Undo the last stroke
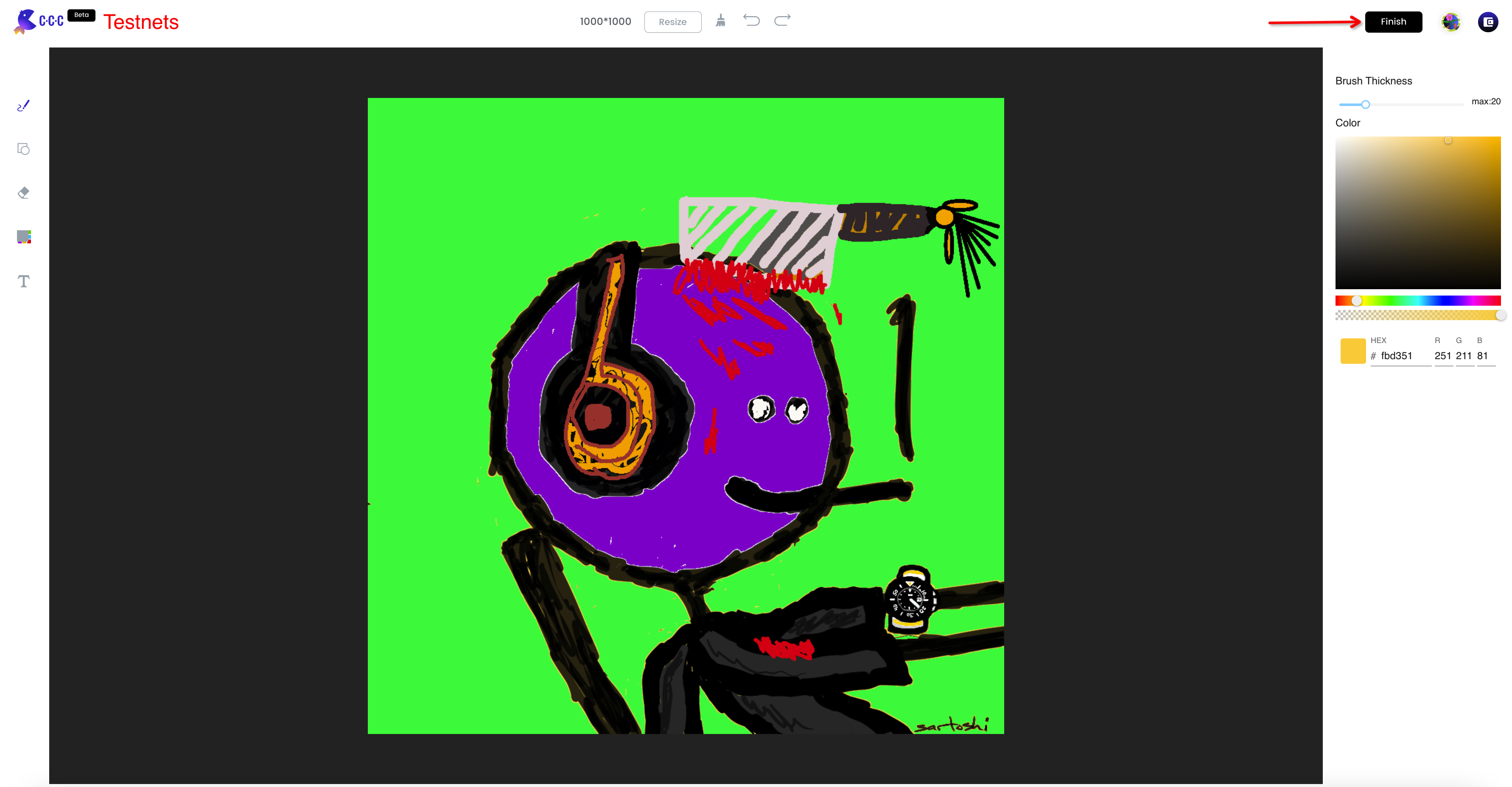 [x=751, y=20]
